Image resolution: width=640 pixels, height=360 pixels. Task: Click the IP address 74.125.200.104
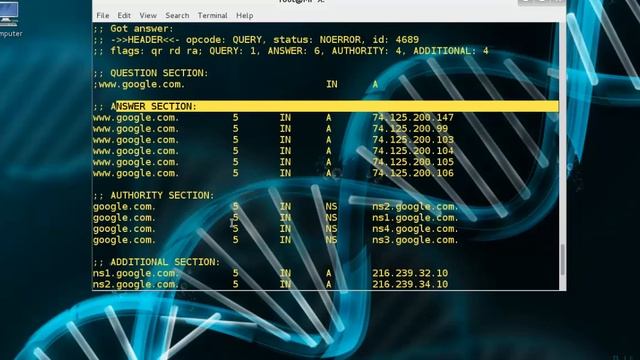pyautogui.click(x=413, y=151)
